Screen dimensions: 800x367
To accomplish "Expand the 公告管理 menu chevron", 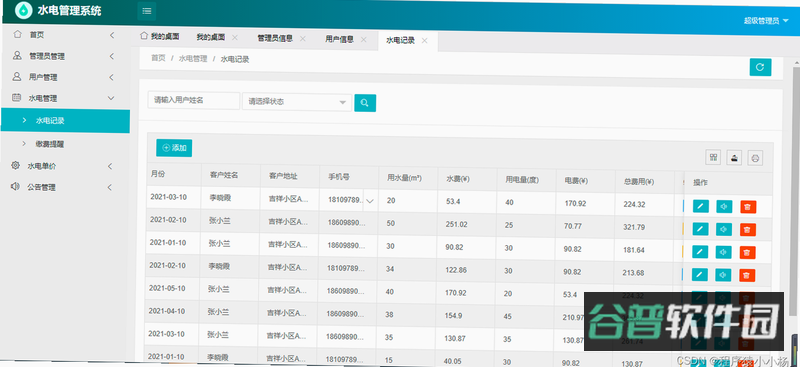I will click(x=109, y=187).
